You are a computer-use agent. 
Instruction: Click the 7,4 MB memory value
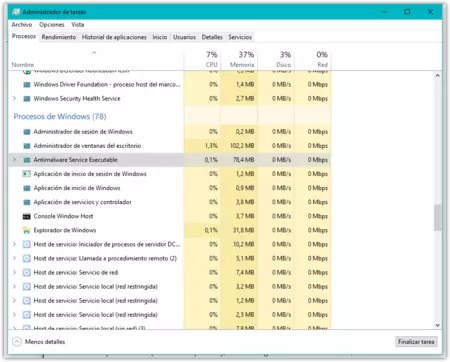(245, 272)
